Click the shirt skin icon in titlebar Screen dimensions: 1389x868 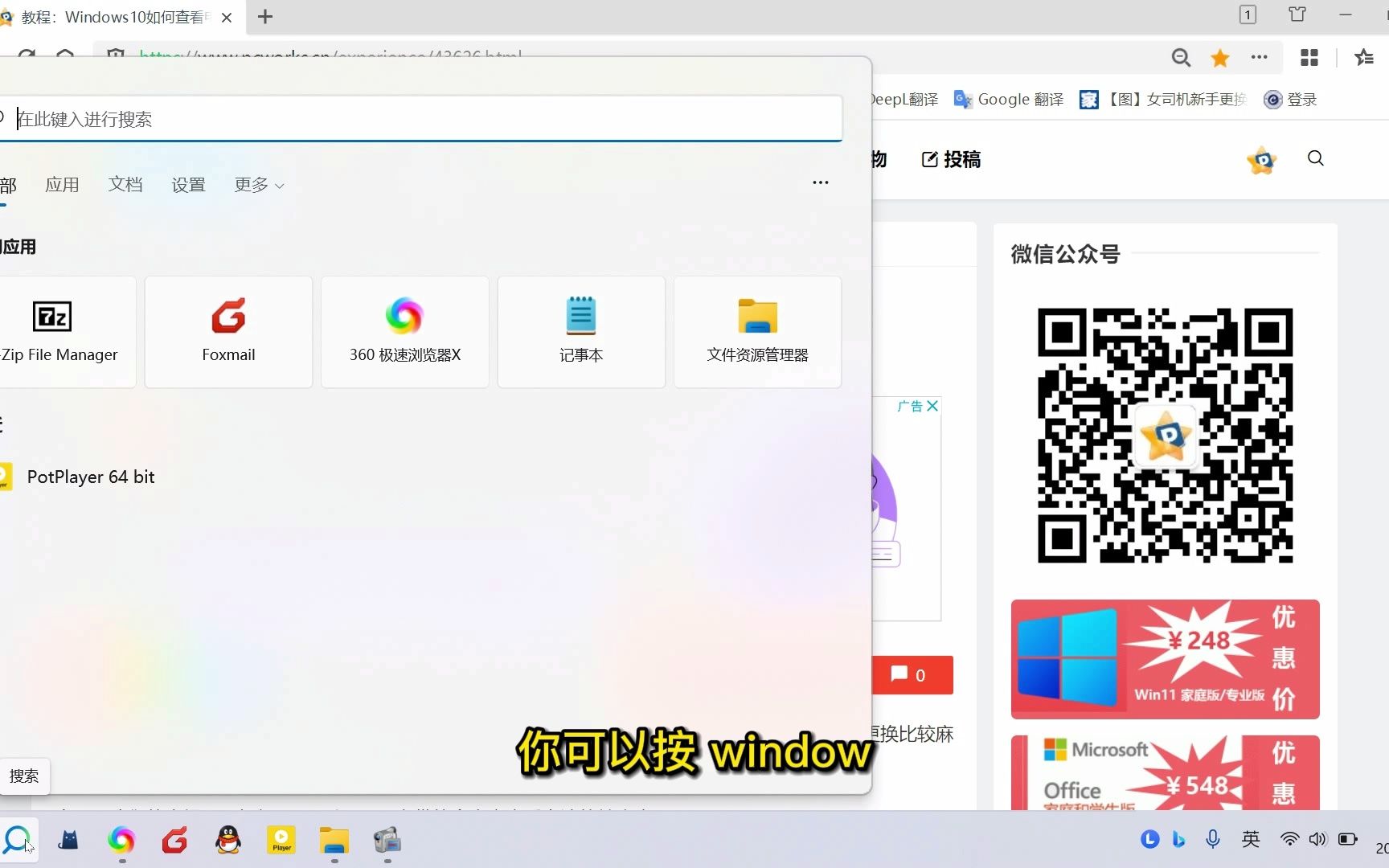(x=1297, y=14)
